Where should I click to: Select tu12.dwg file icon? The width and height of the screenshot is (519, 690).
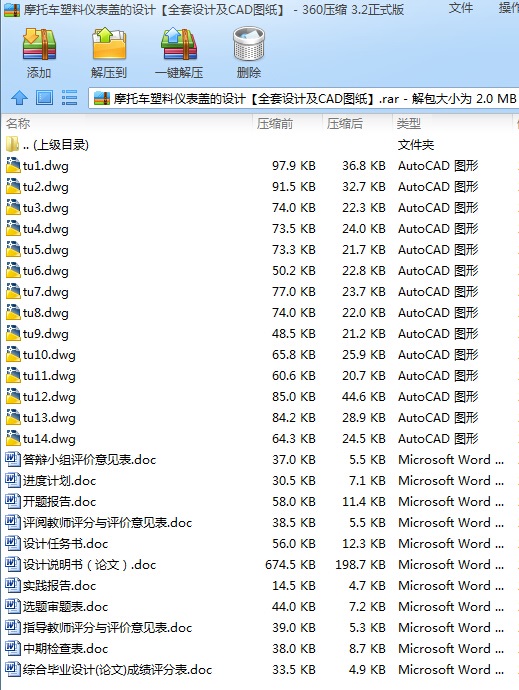[13, 396]
